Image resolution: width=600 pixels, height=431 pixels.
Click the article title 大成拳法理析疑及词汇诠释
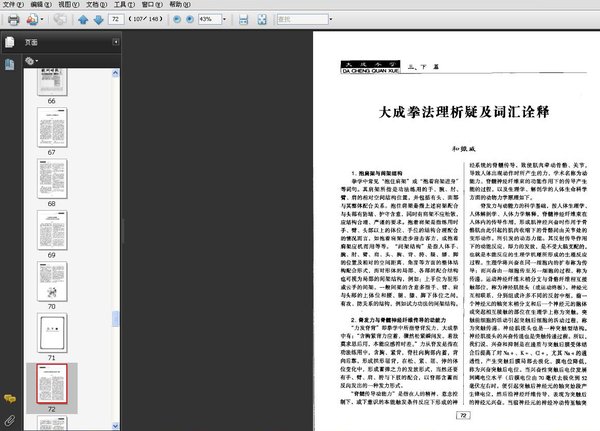click(464, 112)
